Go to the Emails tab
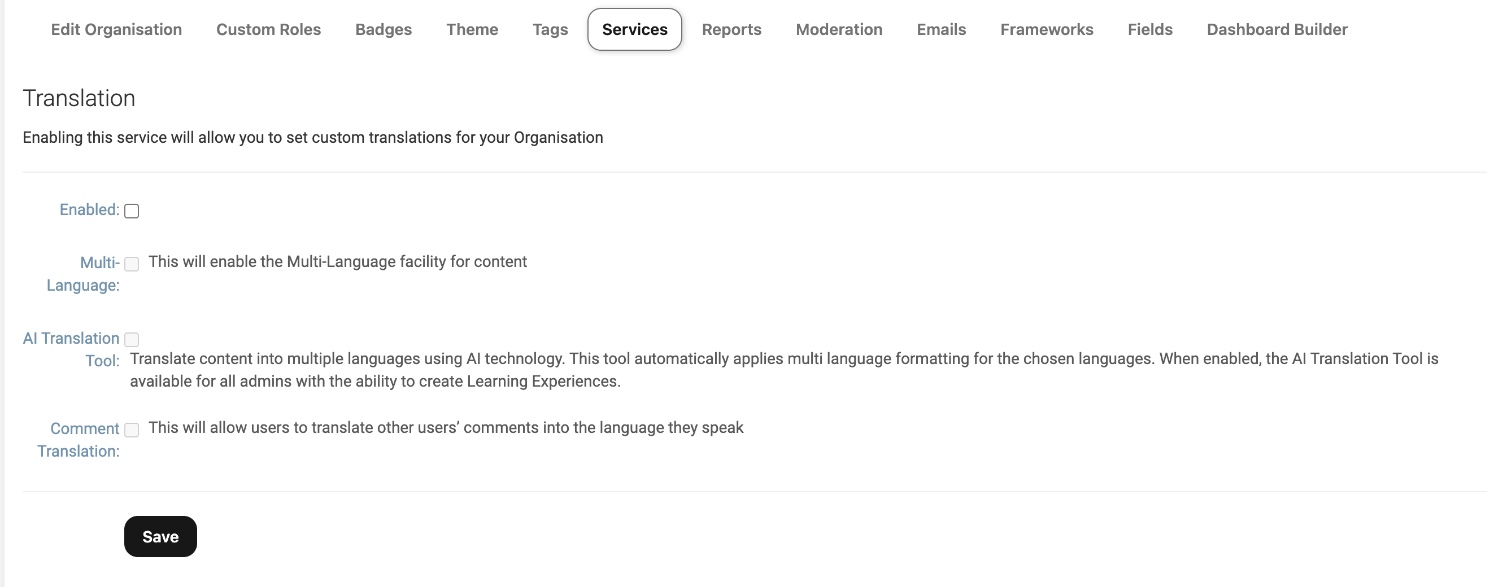 point(941,29)
